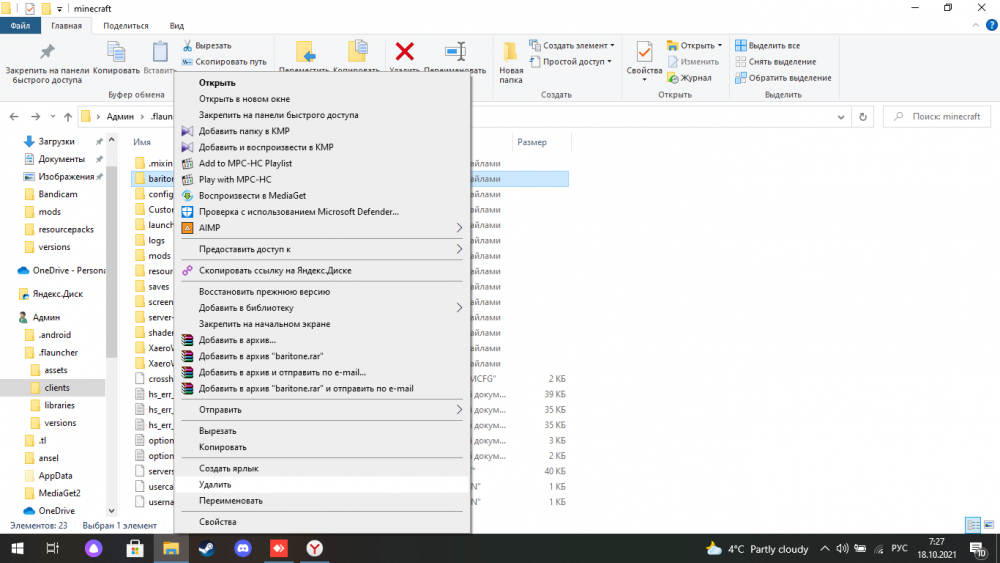
Task: Choose 'Скопировать ссылку на Яндекс.Диске'
Action: pyautogui.click(x=322, y=270)
